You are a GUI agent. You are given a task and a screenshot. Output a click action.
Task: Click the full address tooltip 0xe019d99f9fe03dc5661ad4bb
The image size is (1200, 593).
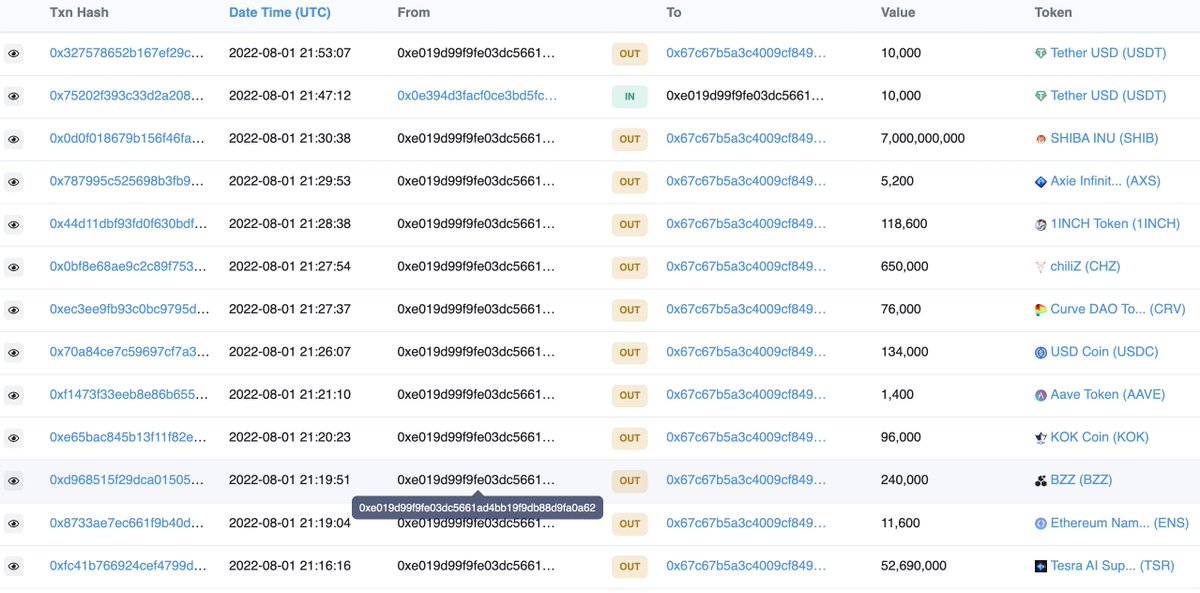click(477, 508)
